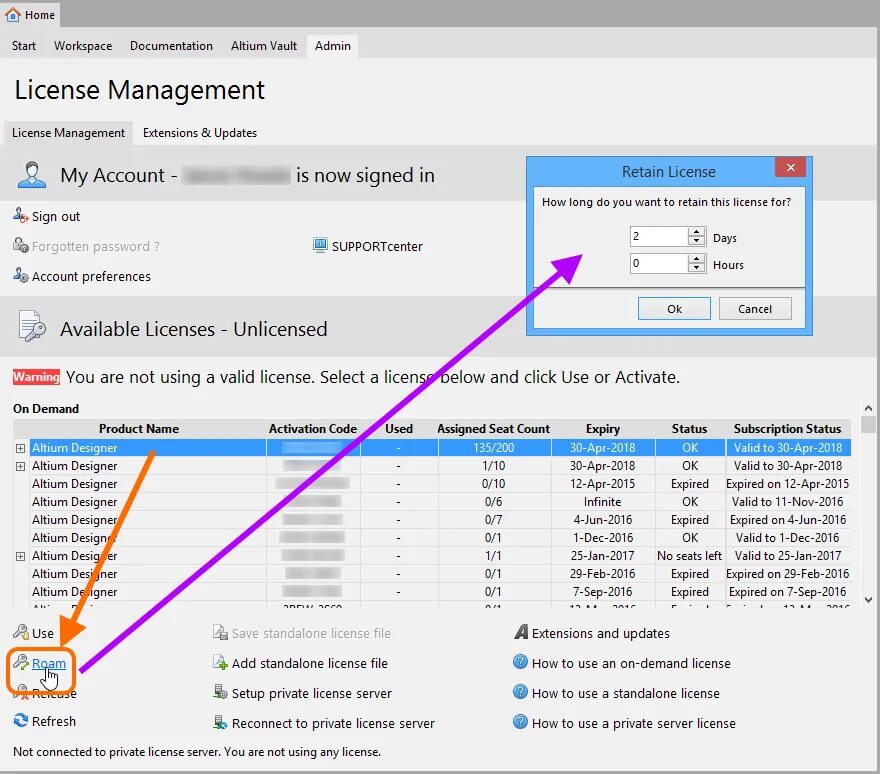Select license row expired on 4-Jun-2016
The width and height of the screenshot is (880, 774).
[432, 520]
